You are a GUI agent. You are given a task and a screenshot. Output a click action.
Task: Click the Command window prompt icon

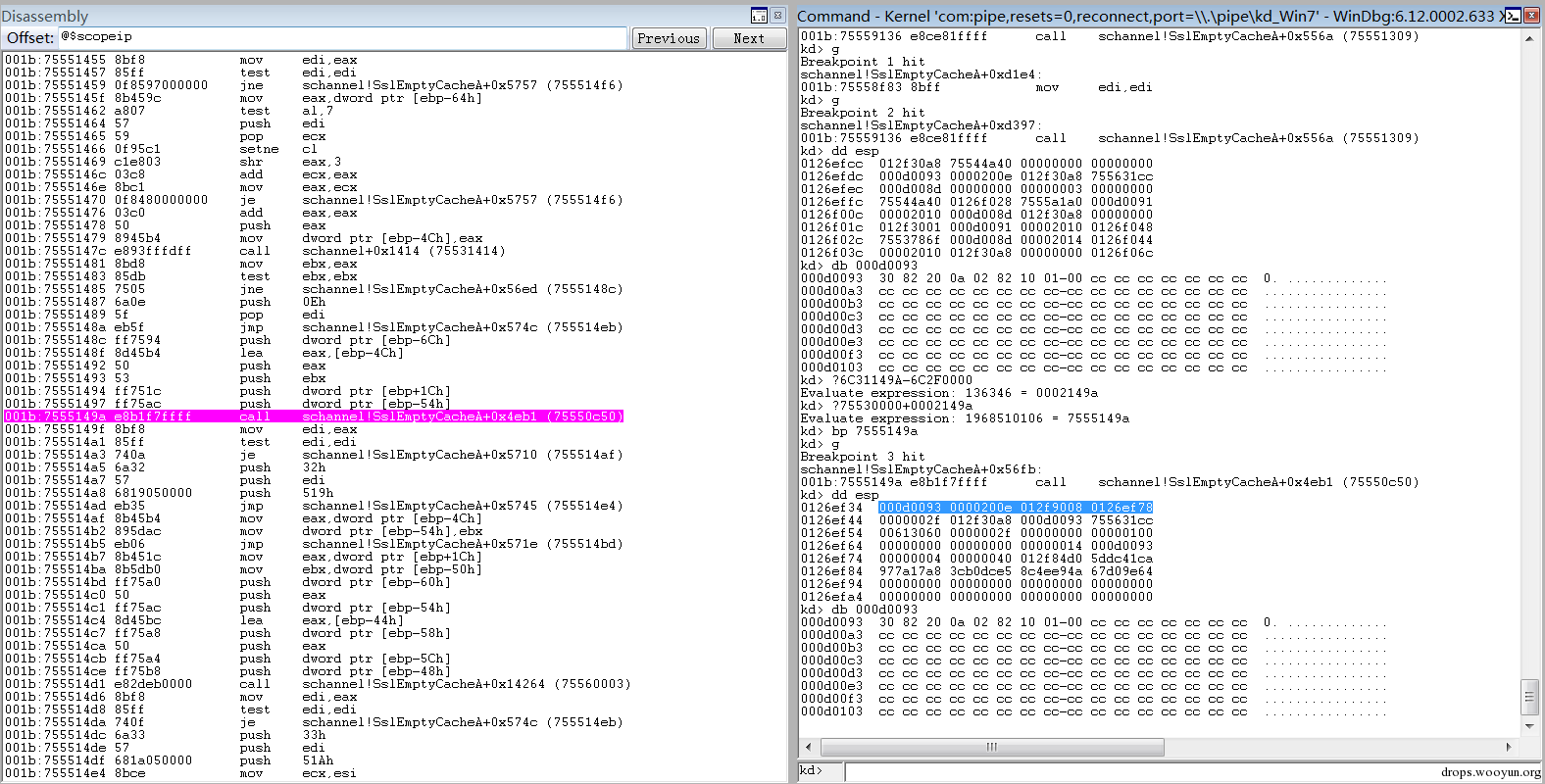coord(1514,16)
